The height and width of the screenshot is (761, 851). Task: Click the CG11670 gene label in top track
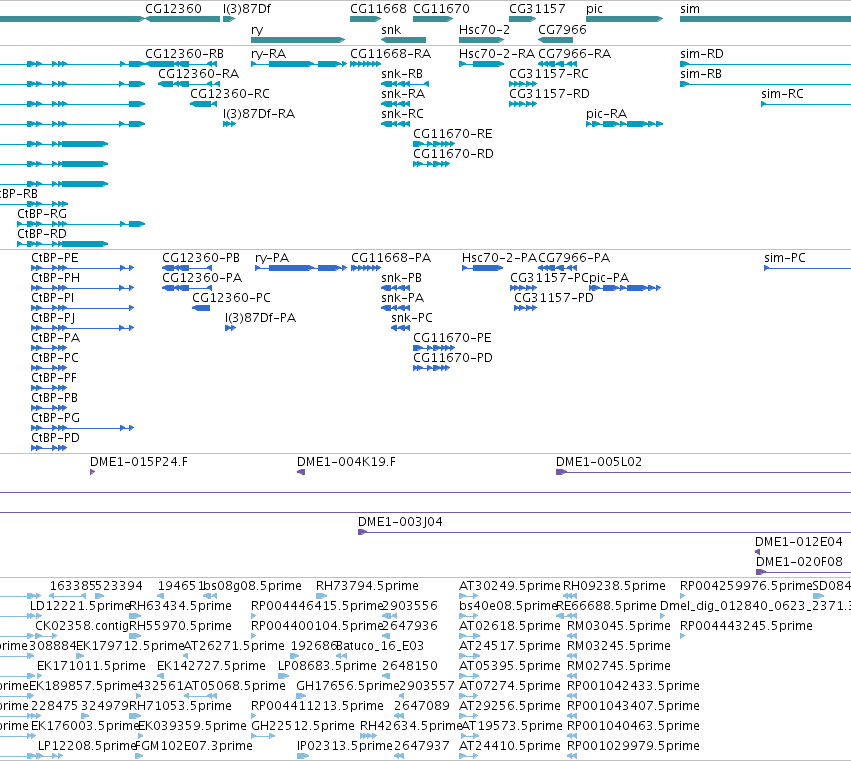[x=441, y=9]
